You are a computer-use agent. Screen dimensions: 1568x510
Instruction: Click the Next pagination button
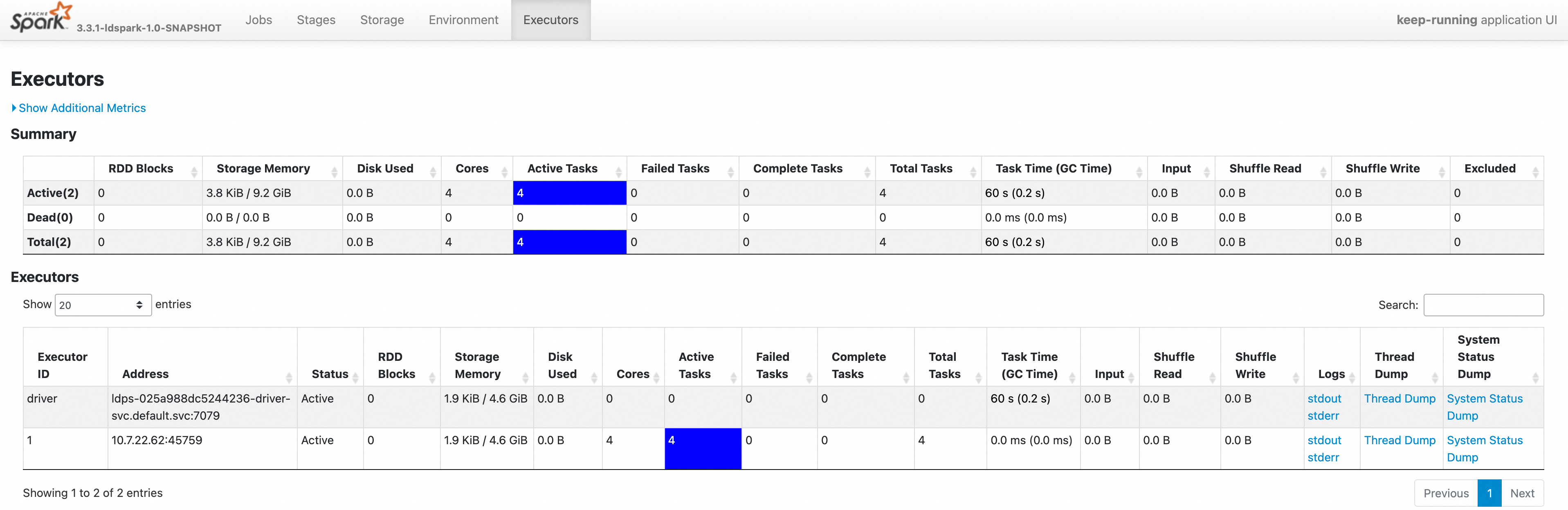pos(1522,493)
